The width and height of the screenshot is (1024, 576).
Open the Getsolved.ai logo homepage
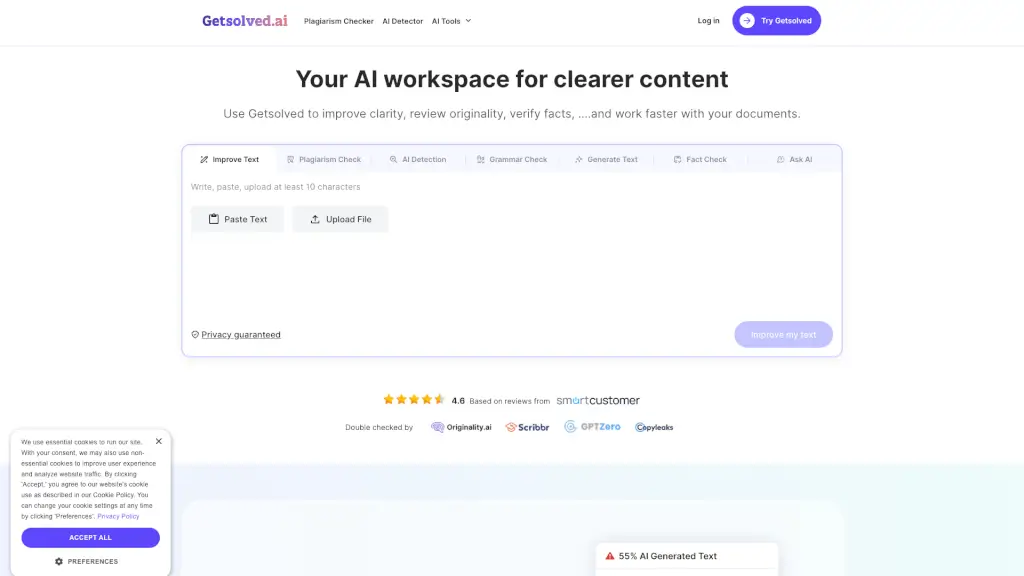click(244, 21)
